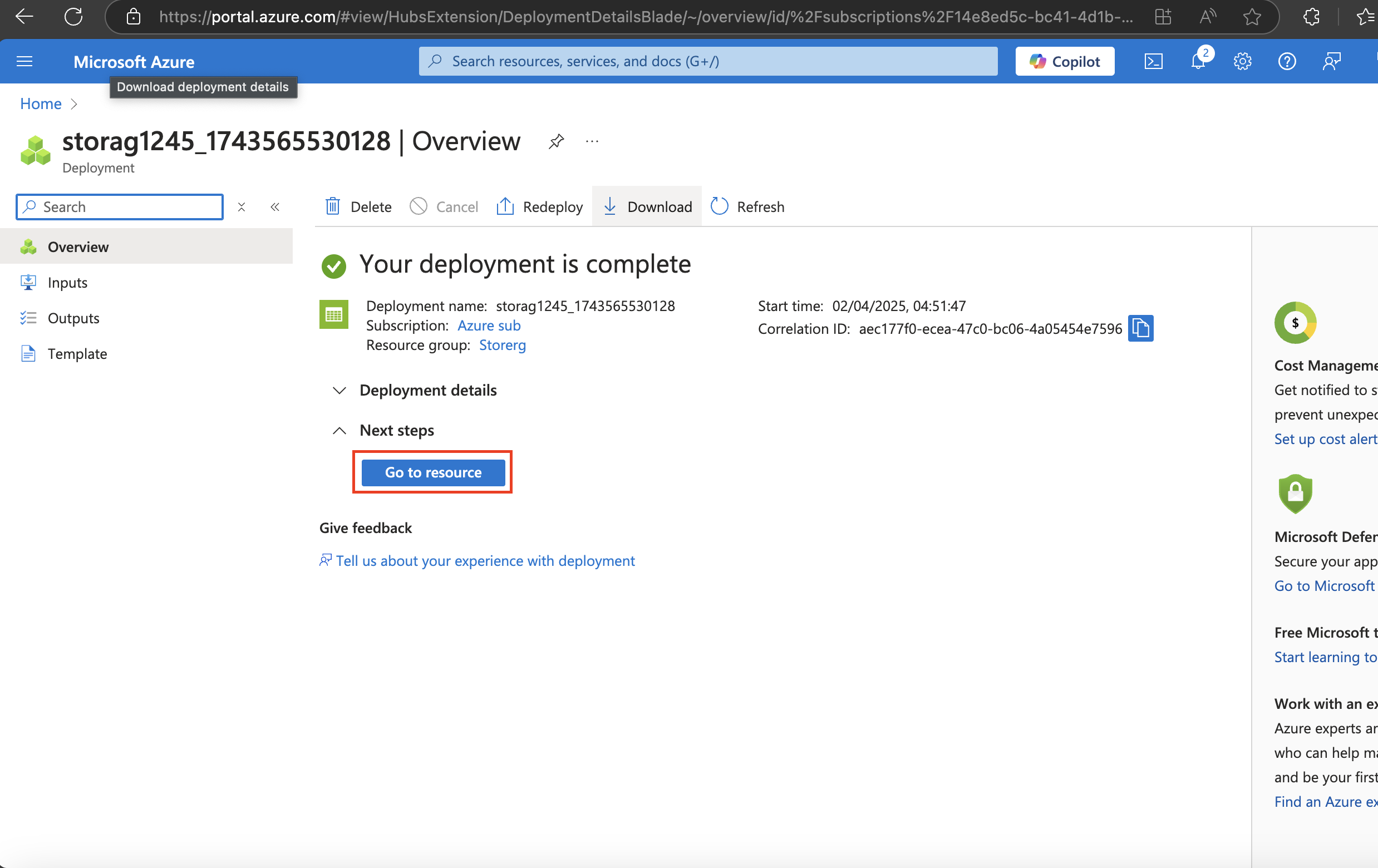Click Set up cost alerts link
This screenshot has width=1378, height=868.
click(x=1325, y=439)
